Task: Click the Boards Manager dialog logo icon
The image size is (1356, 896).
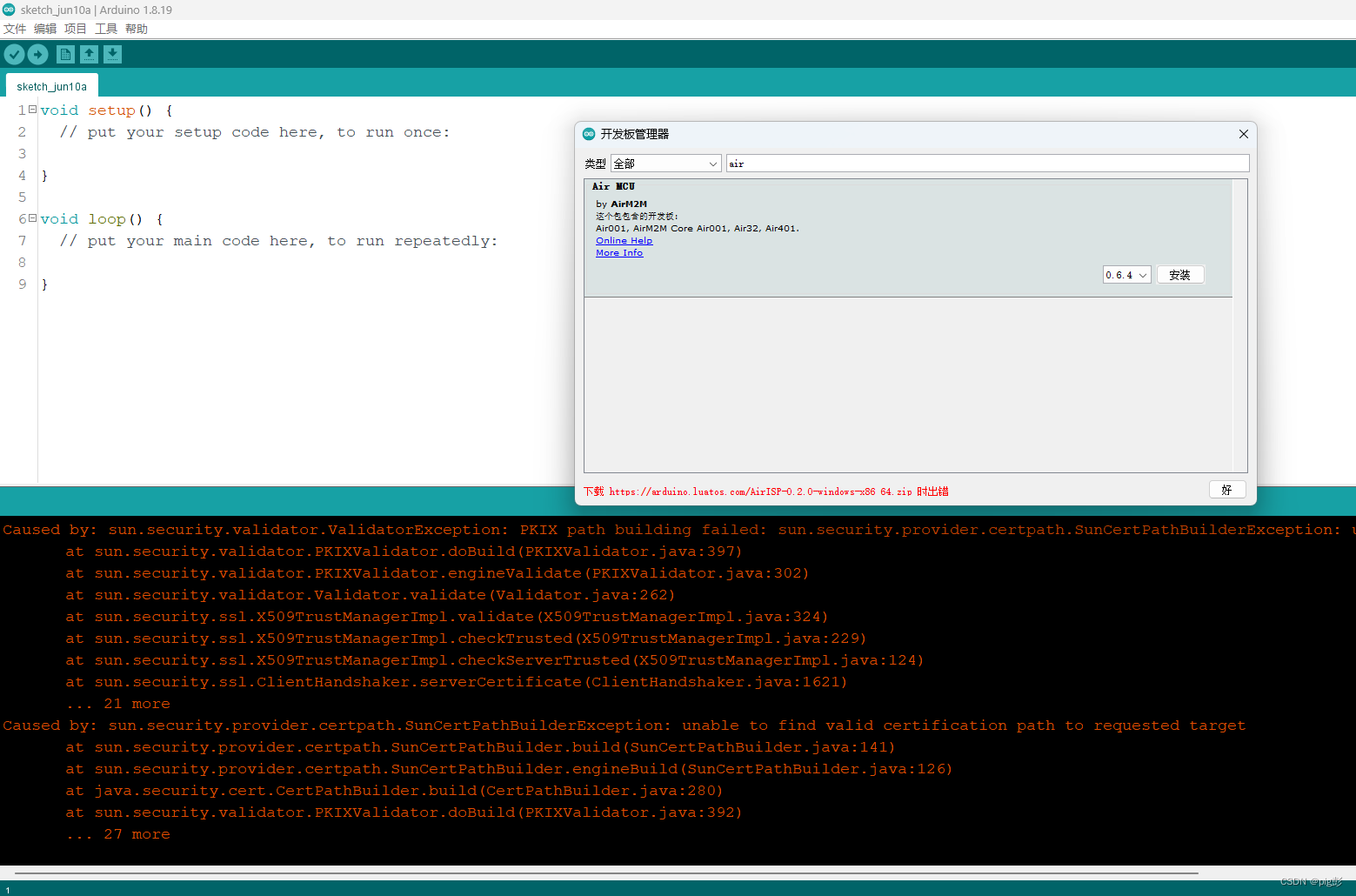Action: (x=589, y=134)
